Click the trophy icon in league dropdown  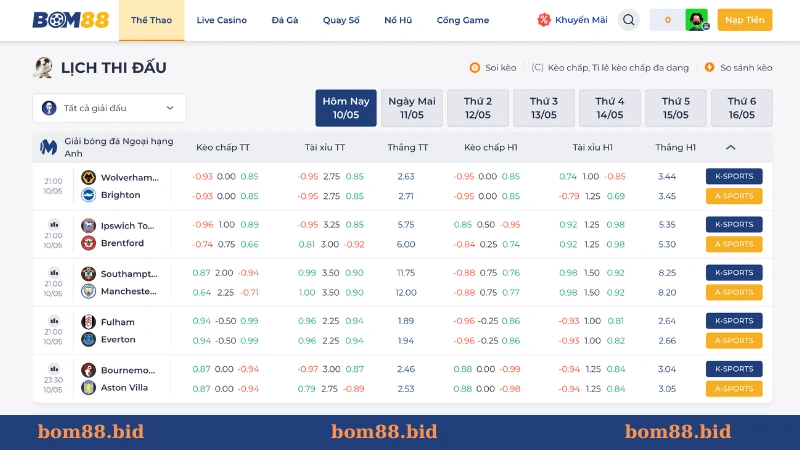pos(49,108)
